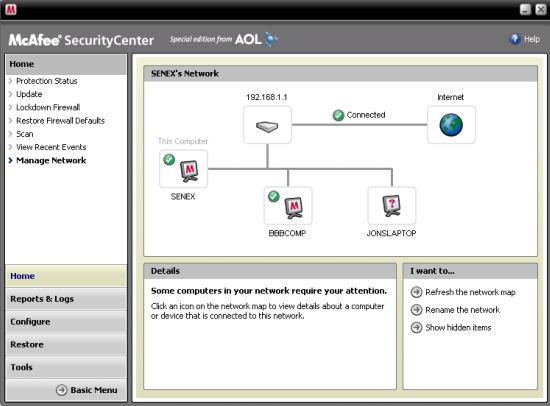
Task: Click the chevron next to Scan
Action: point(11,134)
